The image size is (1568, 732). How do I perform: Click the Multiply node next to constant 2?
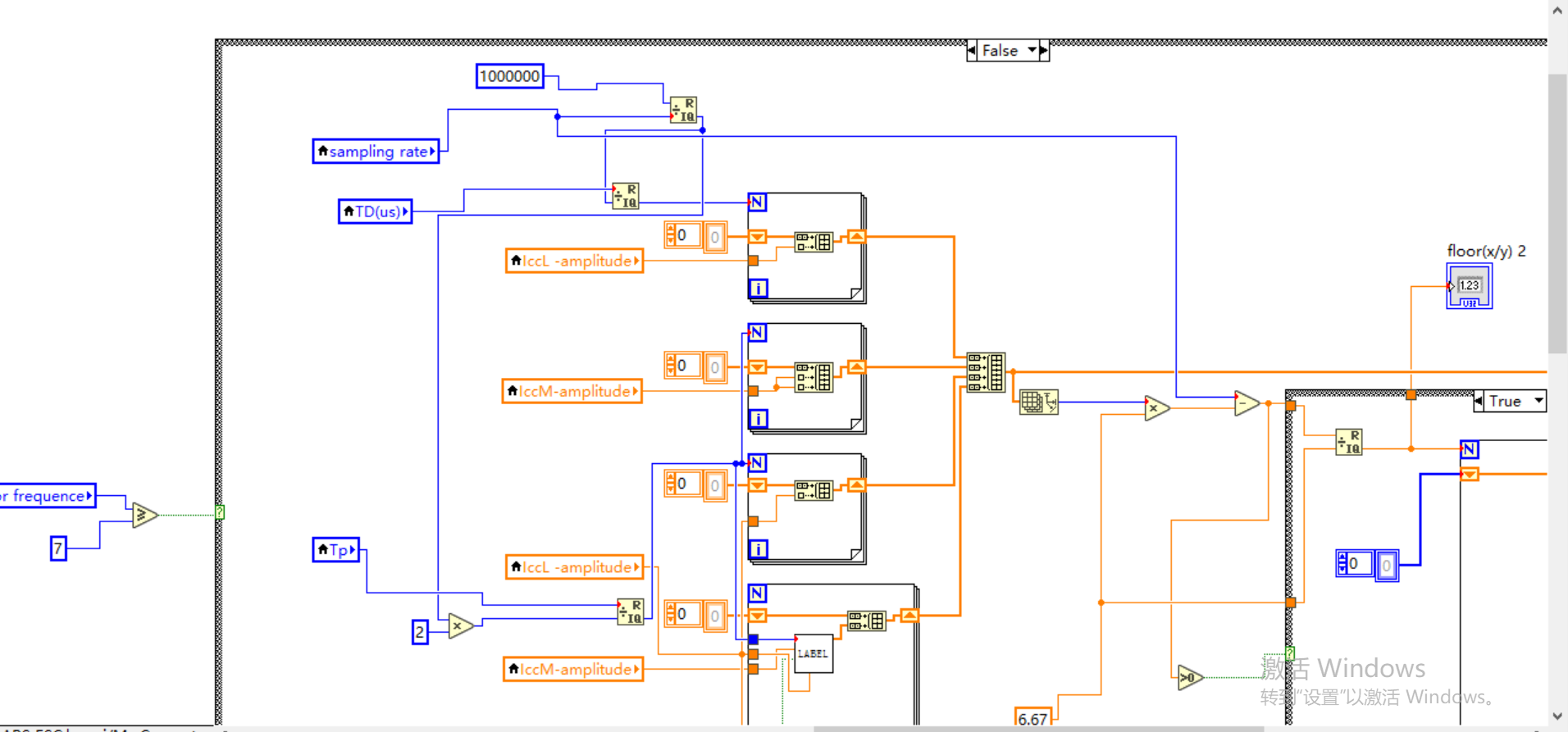461,626
